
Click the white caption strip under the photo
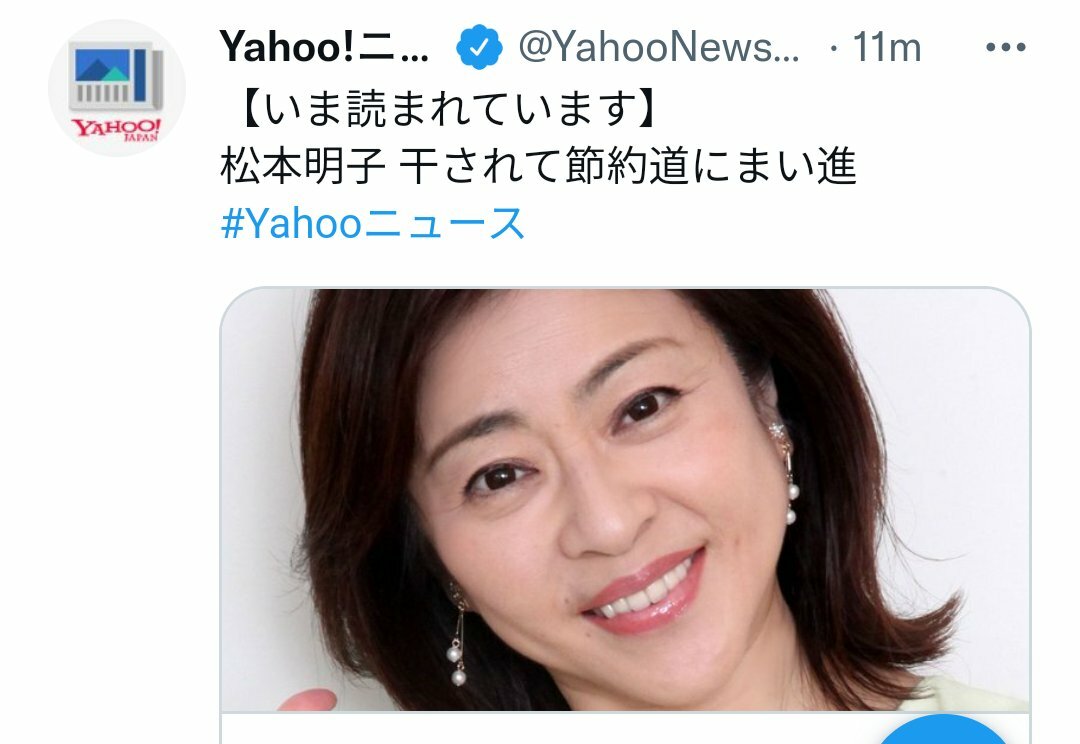coord(625,729)
